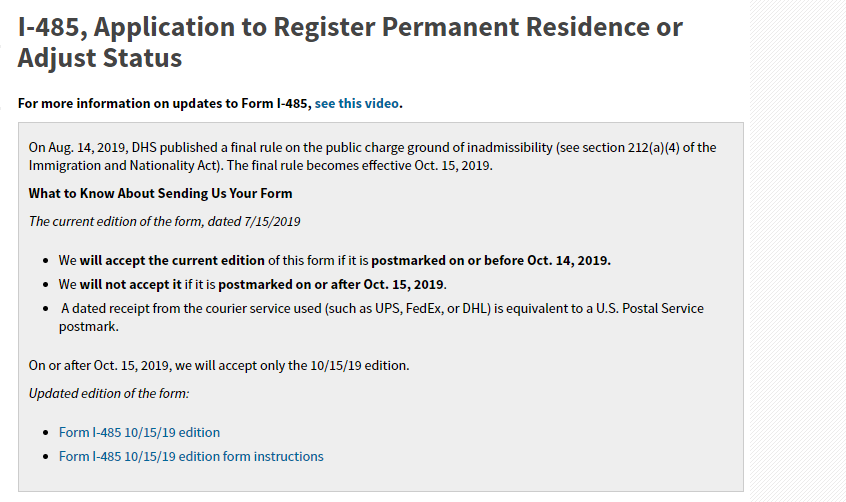Click 'postmarked on or before Oct. 14, 2019' text

tap(491, 260)
